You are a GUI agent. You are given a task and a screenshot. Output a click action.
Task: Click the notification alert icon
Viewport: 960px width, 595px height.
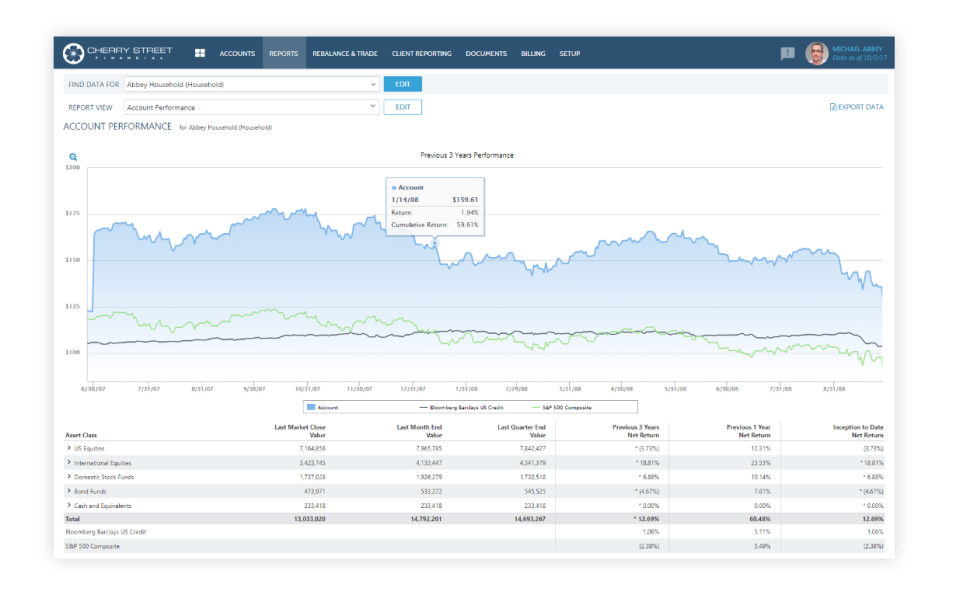coord(786,53)
